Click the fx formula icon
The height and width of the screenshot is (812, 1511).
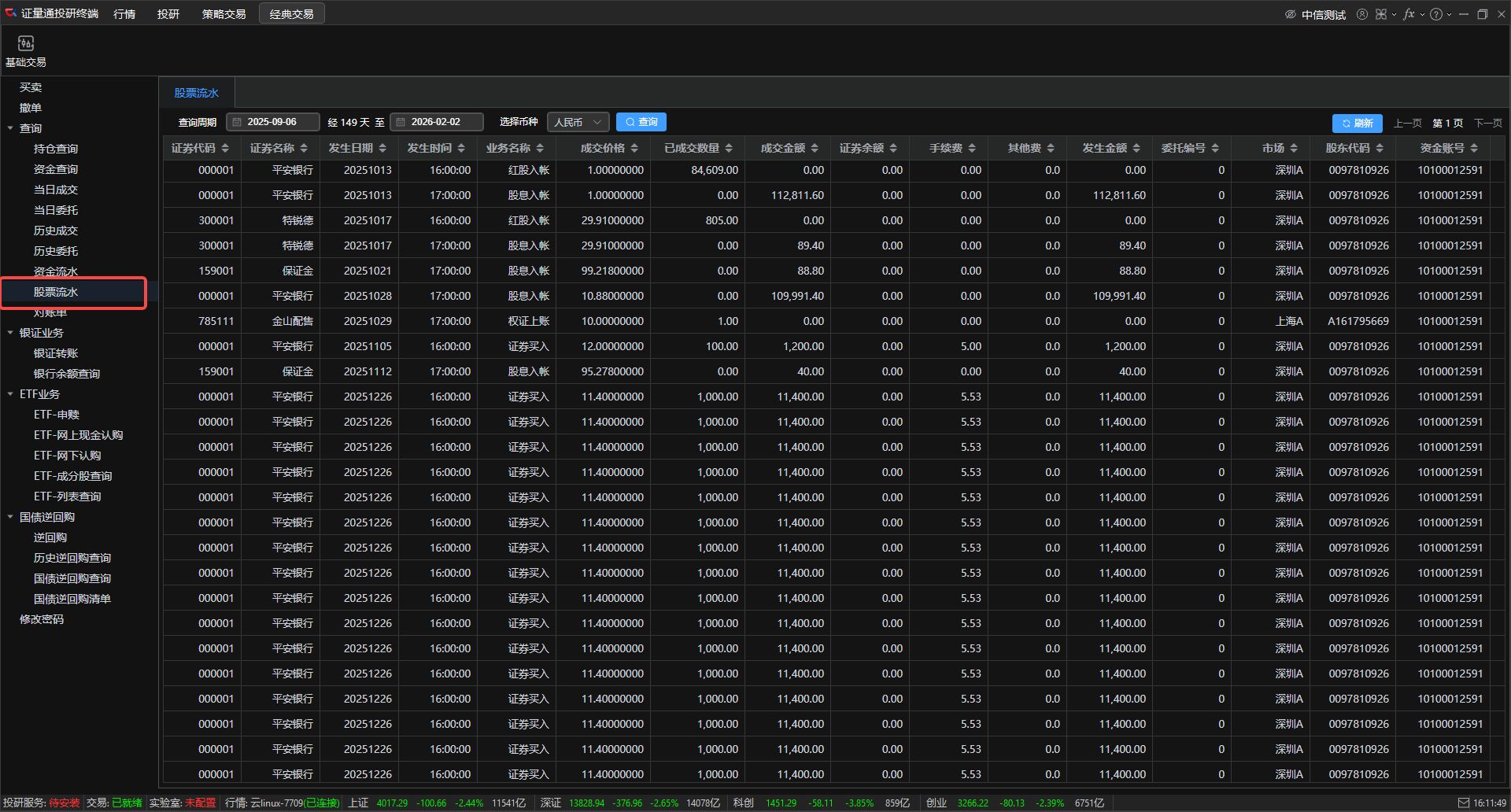(1409, 14)
